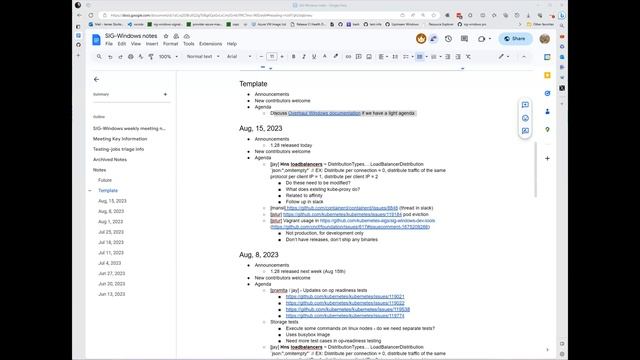Toggle underline formatting
This screenshot has width=640, height=360.
click(314, 57)
